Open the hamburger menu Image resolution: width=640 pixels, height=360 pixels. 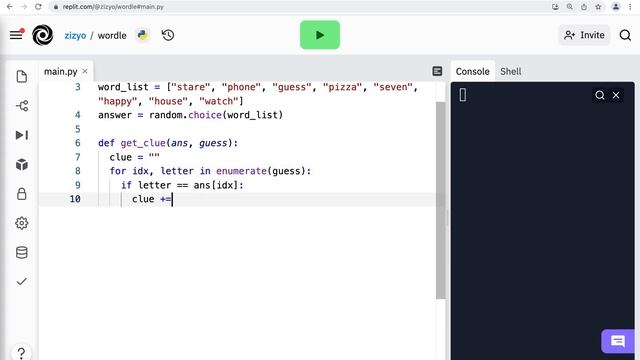[16, 35]
